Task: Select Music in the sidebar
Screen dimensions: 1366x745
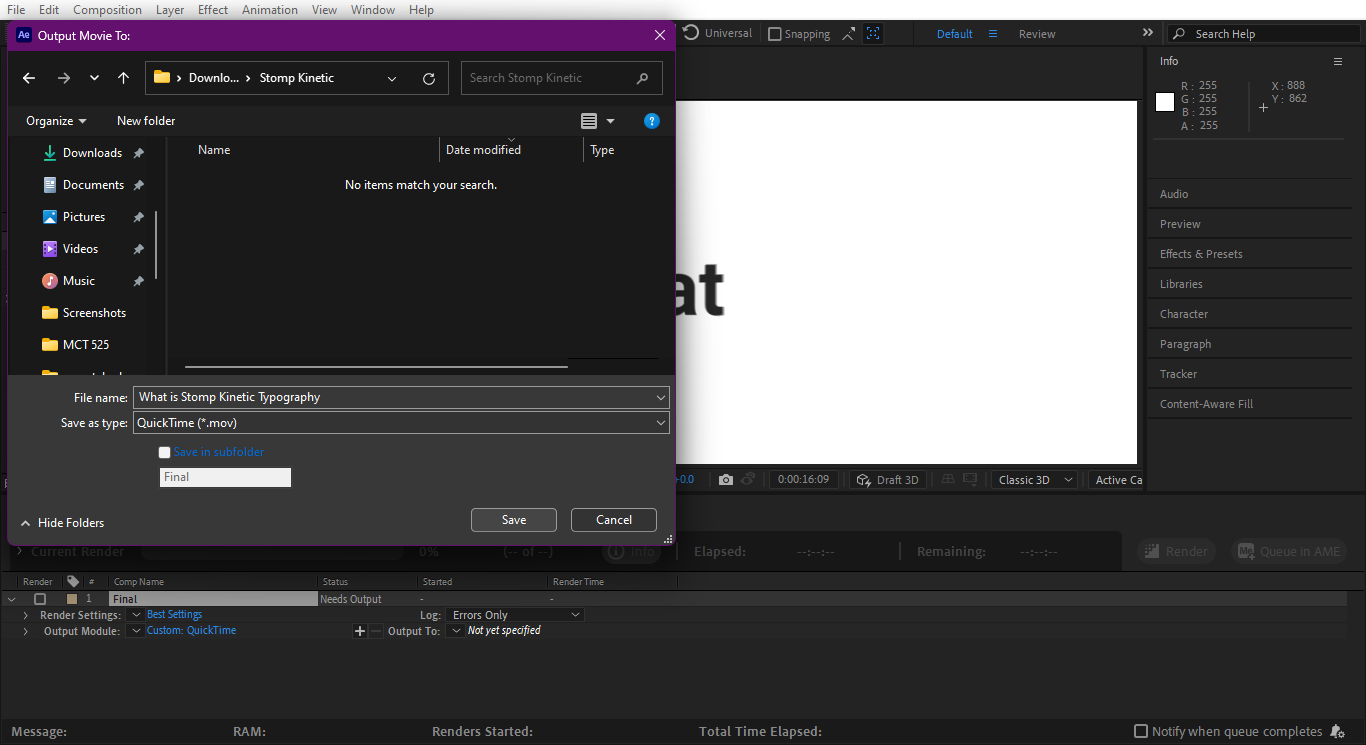Action: coord(79,281)
